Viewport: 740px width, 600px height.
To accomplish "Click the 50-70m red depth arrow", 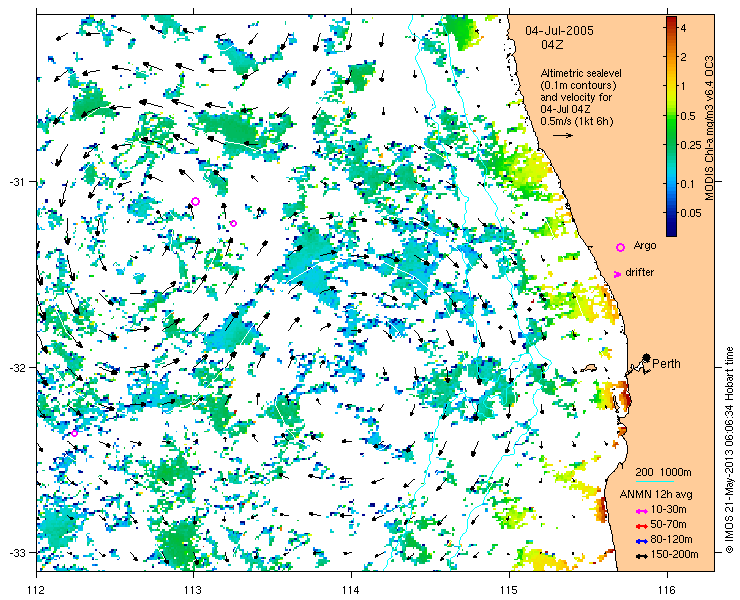I will pos(641,526).
